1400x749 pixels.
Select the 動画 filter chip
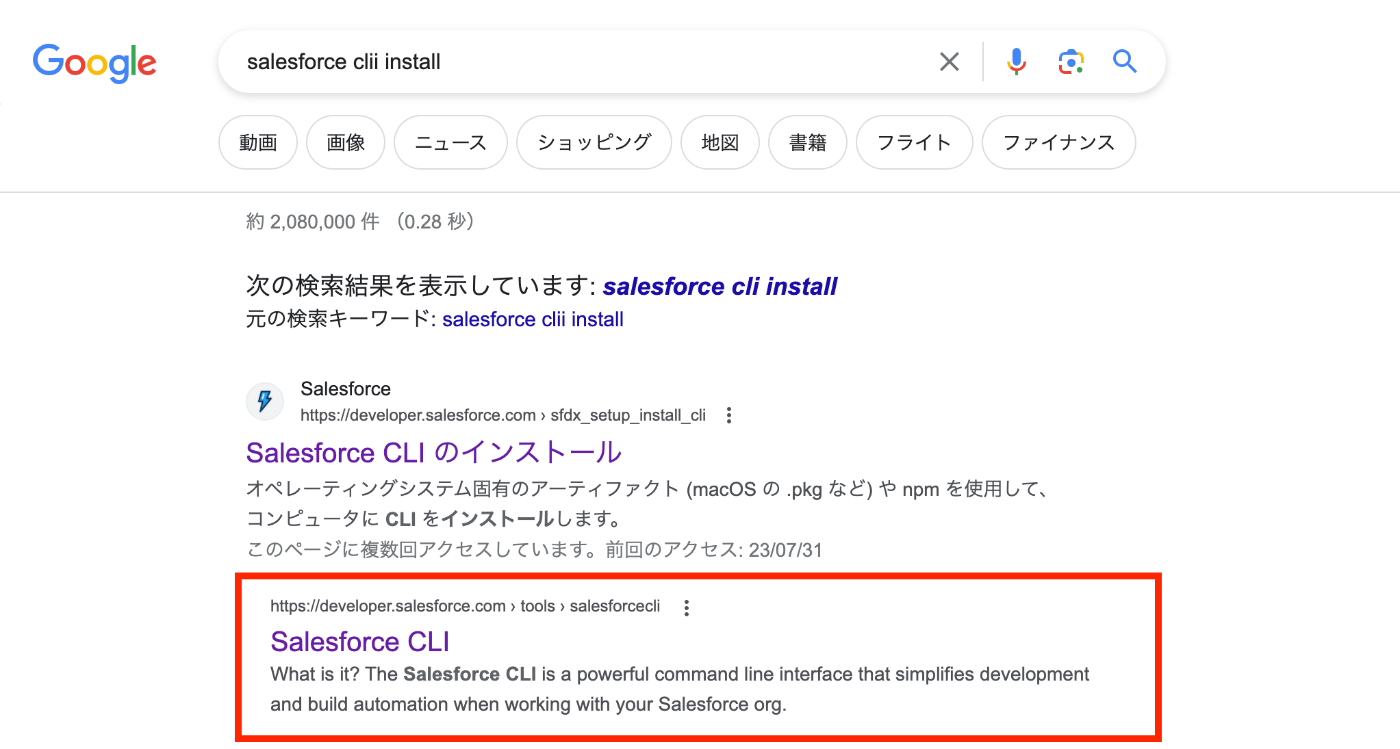(x=258, y=143)
